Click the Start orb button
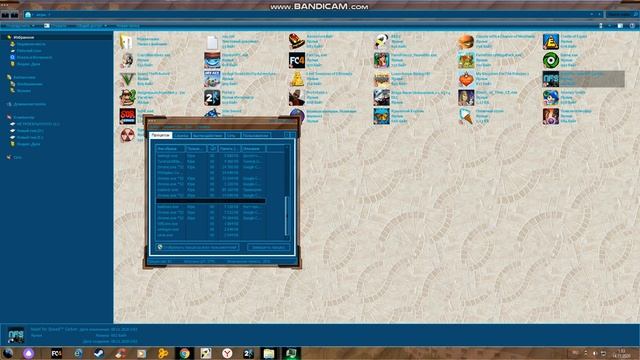640x360 pixels. tap(8, 353)
